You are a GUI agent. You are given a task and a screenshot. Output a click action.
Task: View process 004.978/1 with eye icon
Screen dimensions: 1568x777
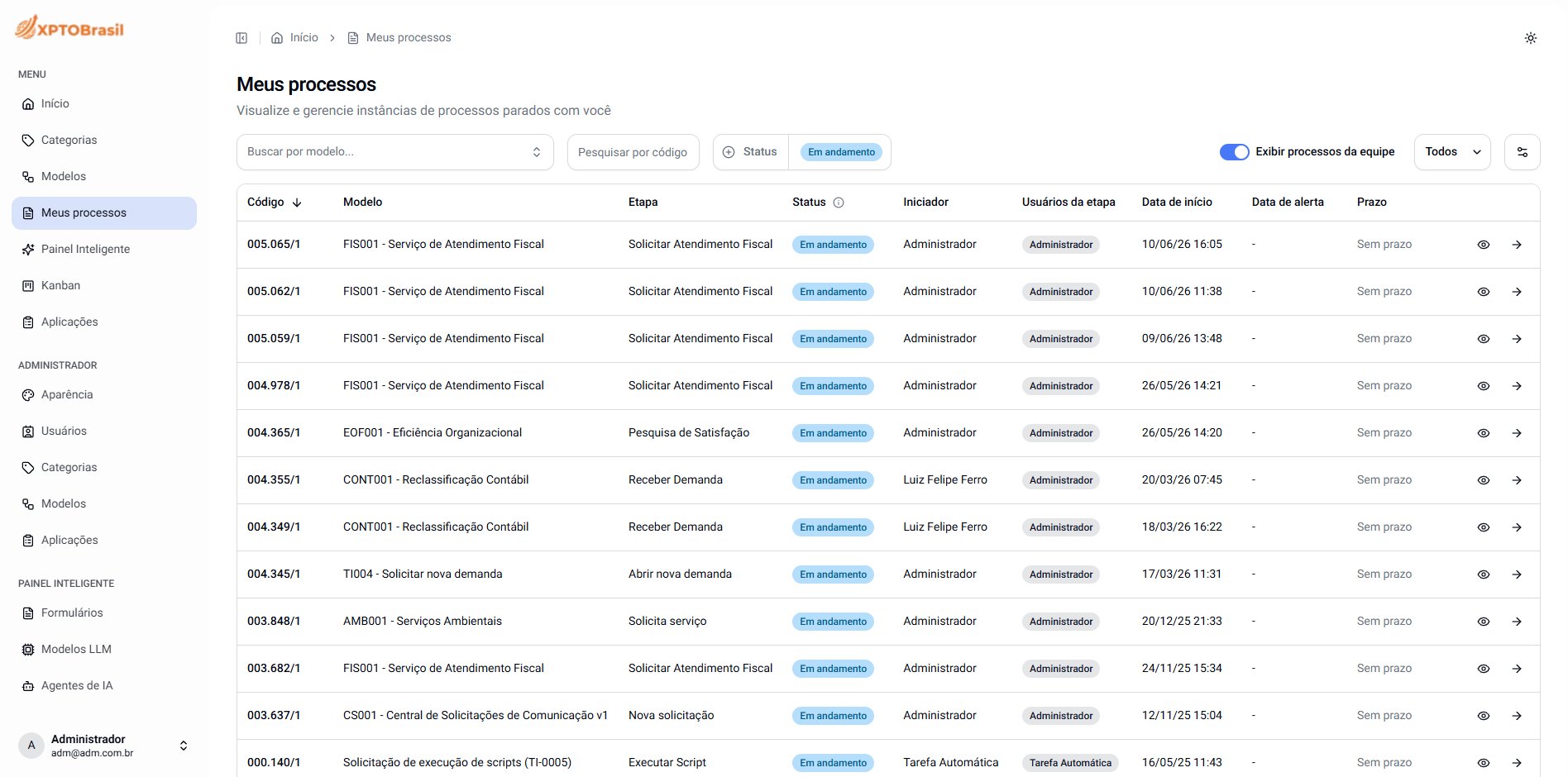(x=1484, y=386)
